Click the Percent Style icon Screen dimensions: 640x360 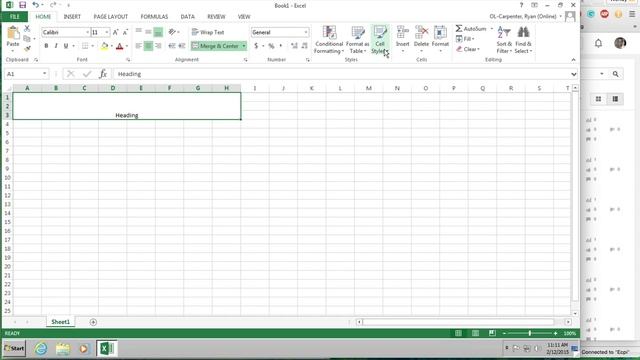(271, 46)
